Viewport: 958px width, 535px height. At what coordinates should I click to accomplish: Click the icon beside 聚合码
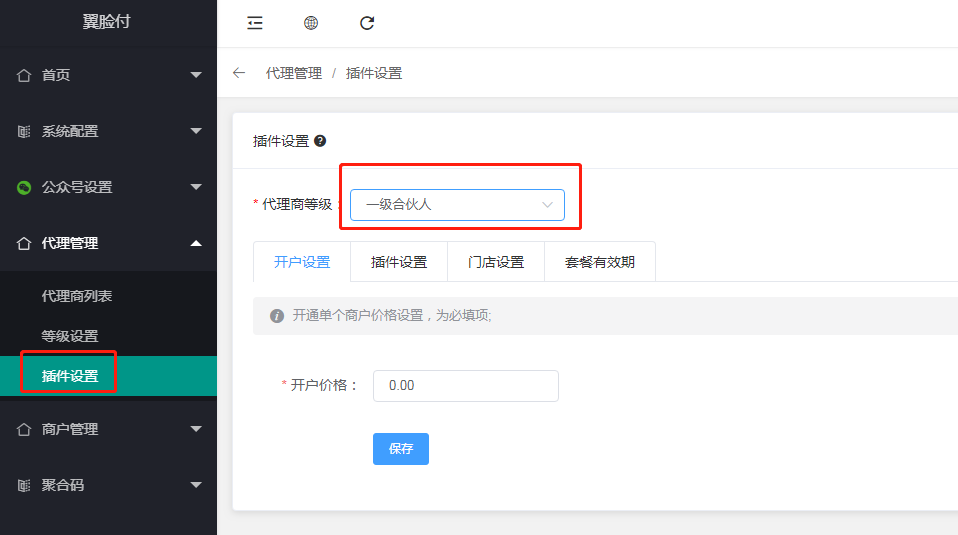tap(24, 486)
